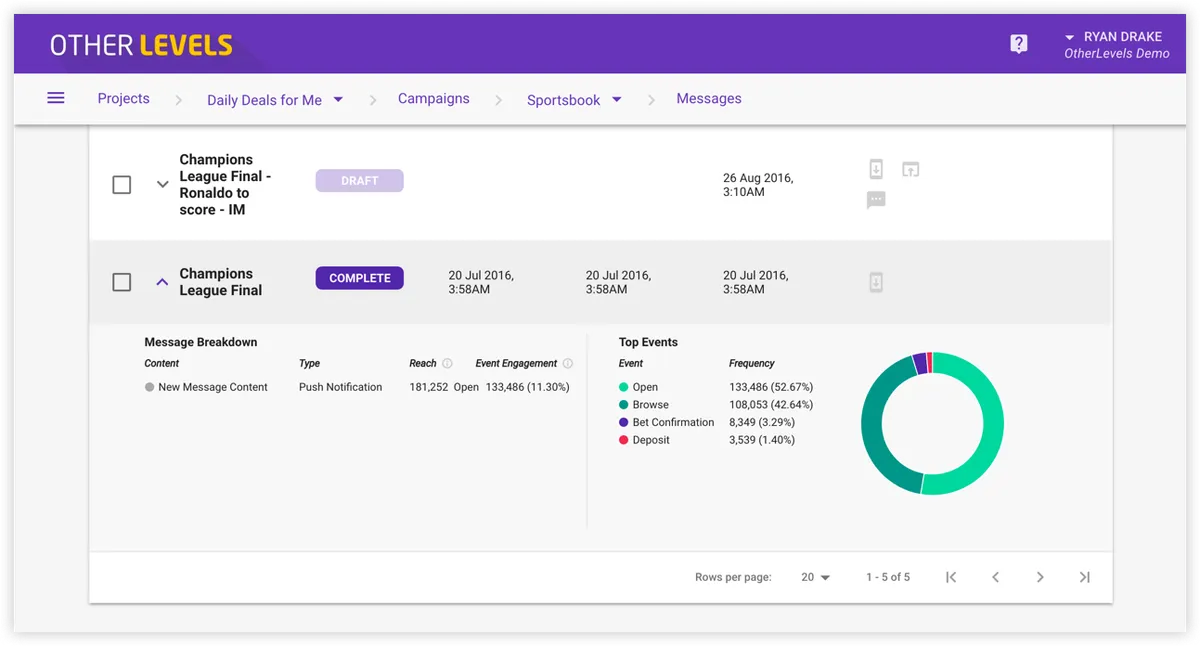Tick checkbox for Ronaldo to score - IM
The width and height of the screenshot is (1200, 646).
click(122, 185)
